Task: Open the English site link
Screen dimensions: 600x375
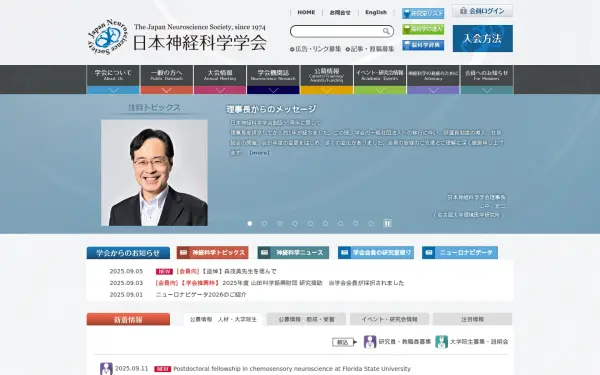Action: tap(376, 12)
